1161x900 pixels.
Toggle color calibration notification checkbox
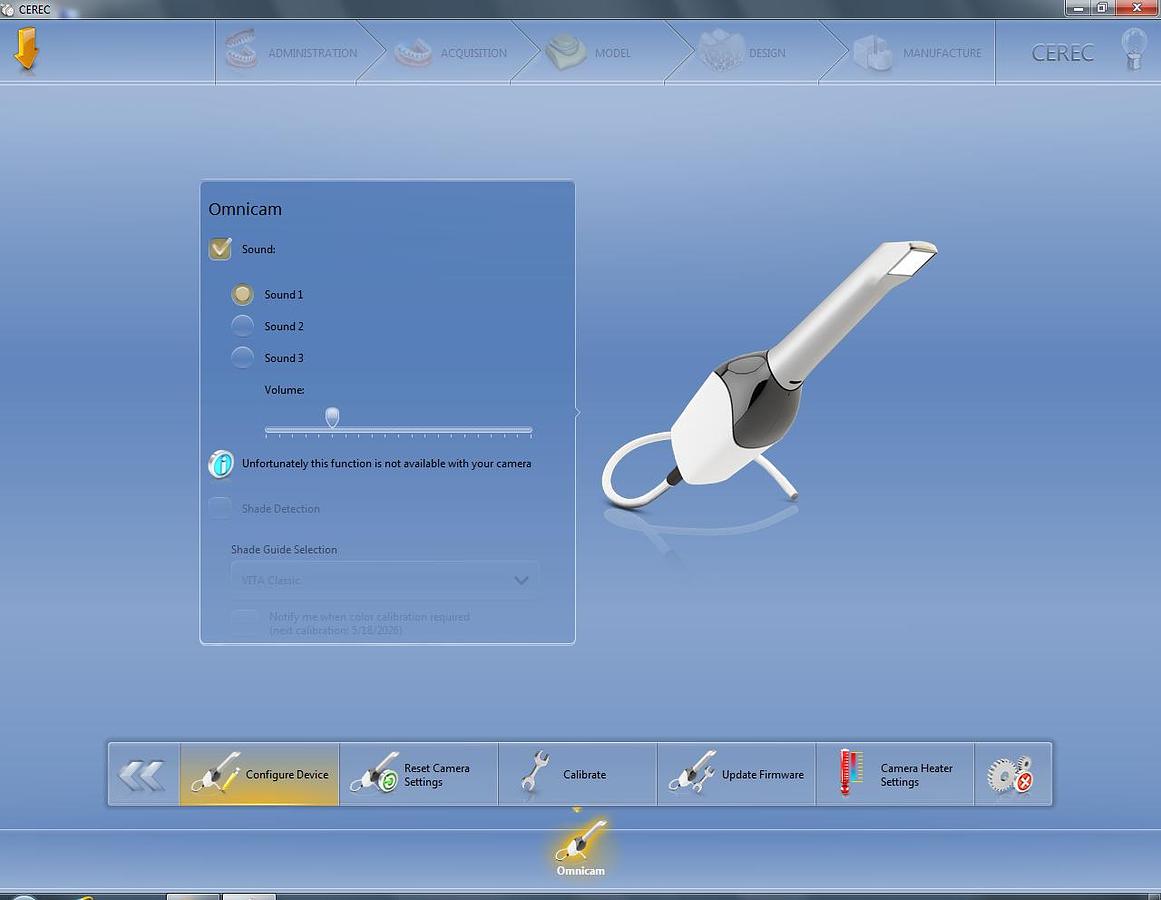click(x=244, y=622)
